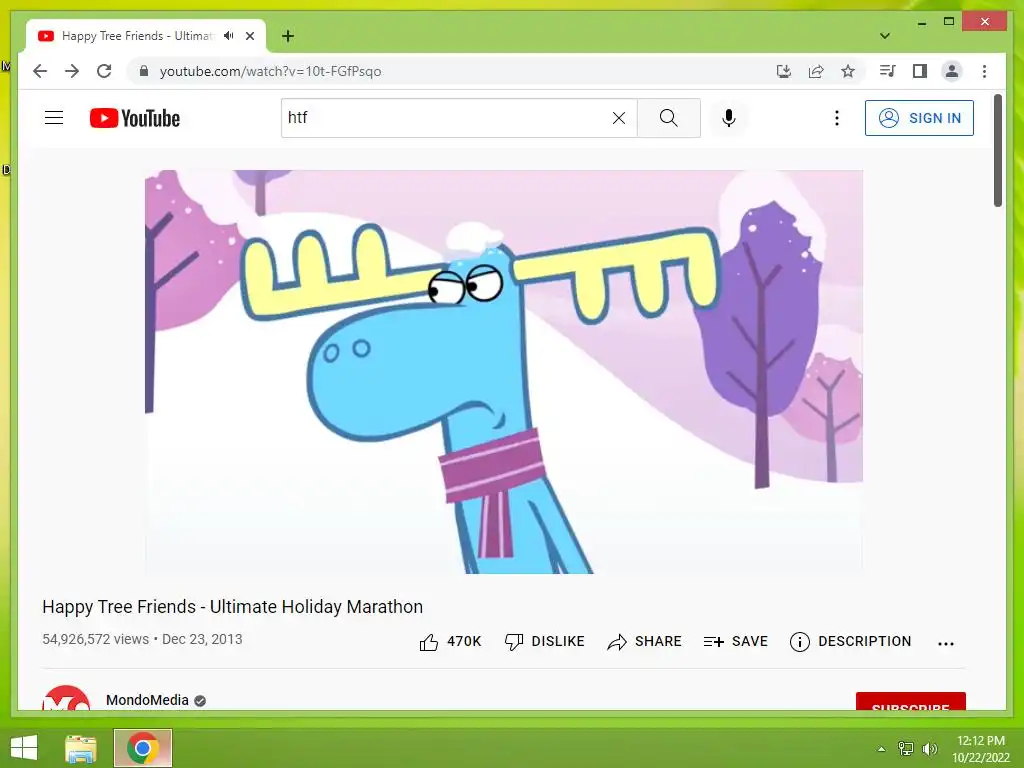Toggle the Chrome side panel
Image resolution: width=1024 pixels, height=768 pixels.
tap(920, 71)
